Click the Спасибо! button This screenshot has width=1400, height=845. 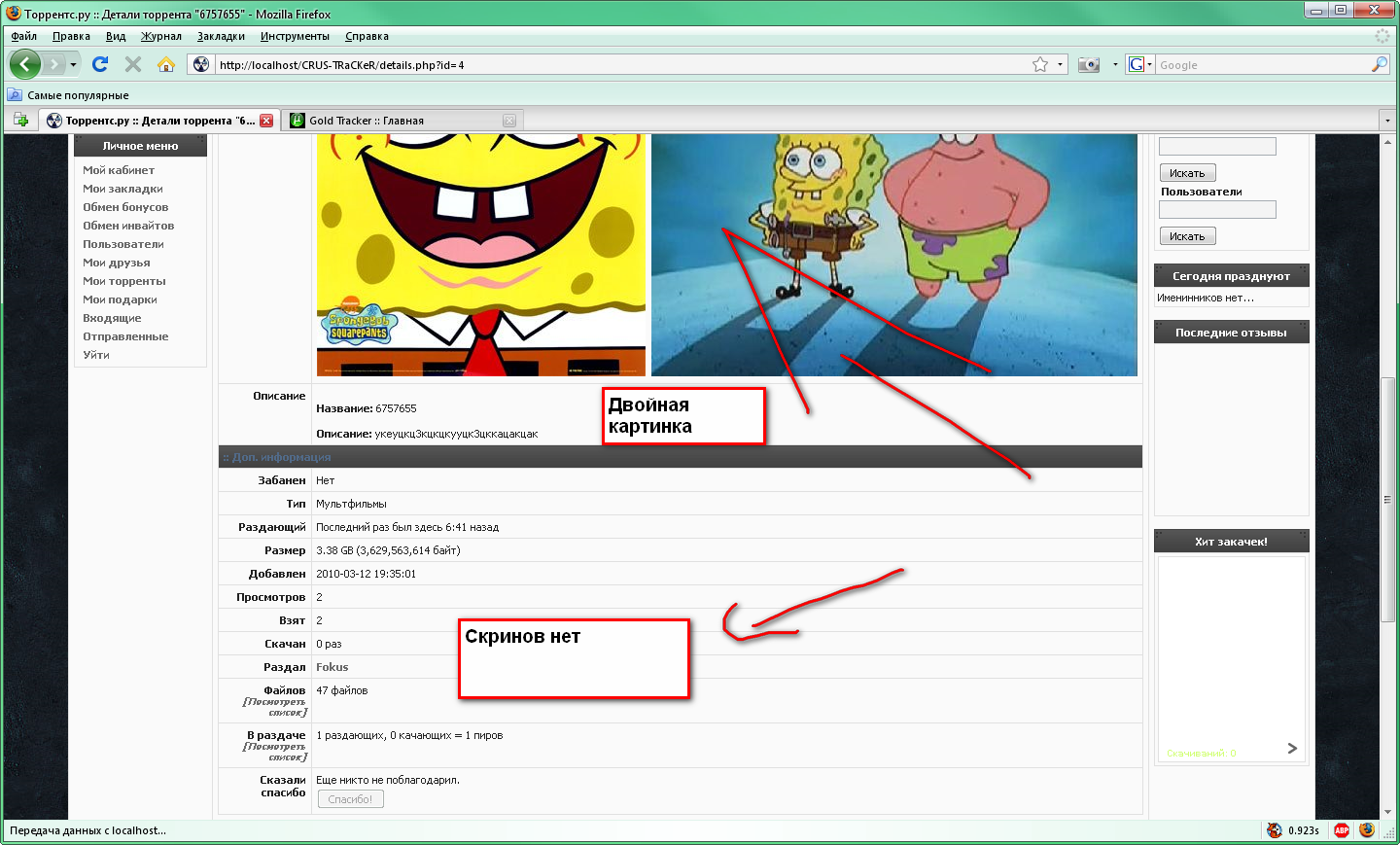[x=350, y=799]
